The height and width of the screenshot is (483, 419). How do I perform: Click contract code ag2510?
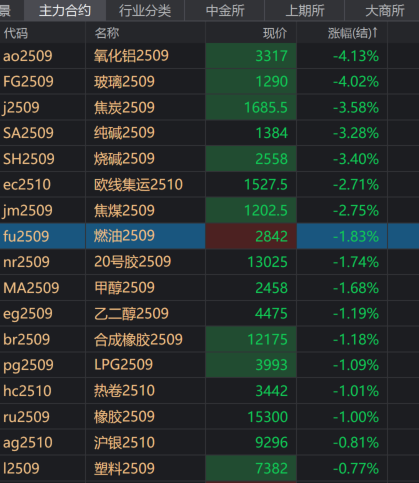point(28,443)
